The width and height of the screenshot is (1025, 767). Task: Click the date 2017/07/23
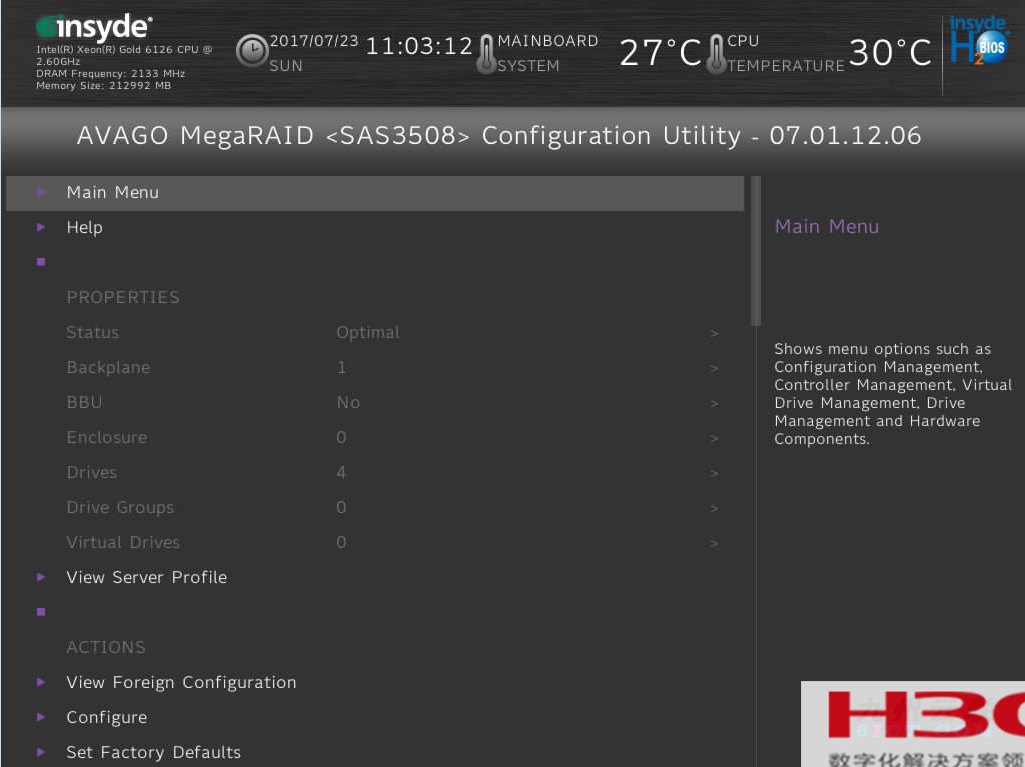pyautogui.click(x=314, y=41)
